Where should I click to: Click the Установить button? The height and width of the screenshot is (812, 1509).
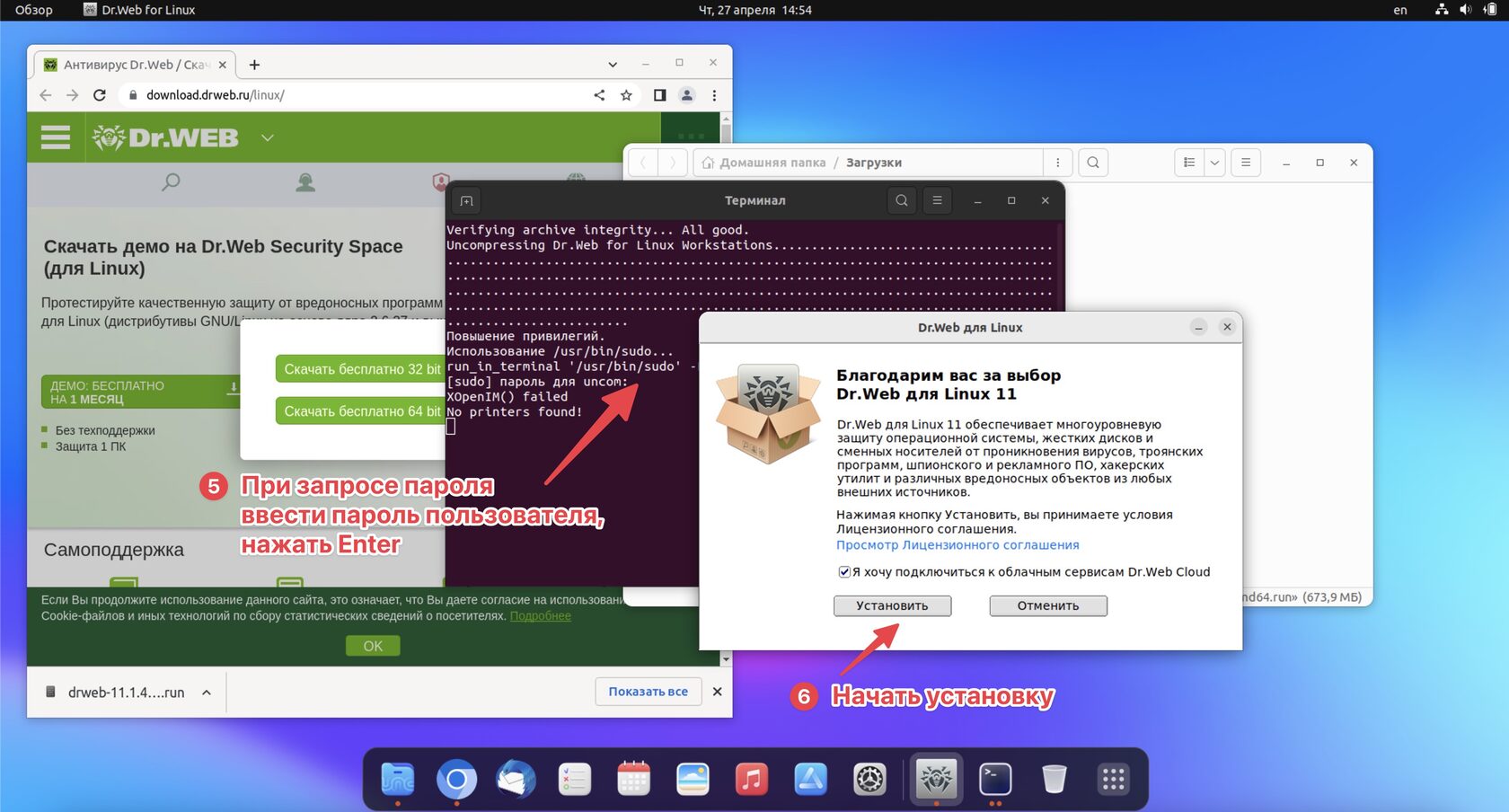tap(892, 606)
